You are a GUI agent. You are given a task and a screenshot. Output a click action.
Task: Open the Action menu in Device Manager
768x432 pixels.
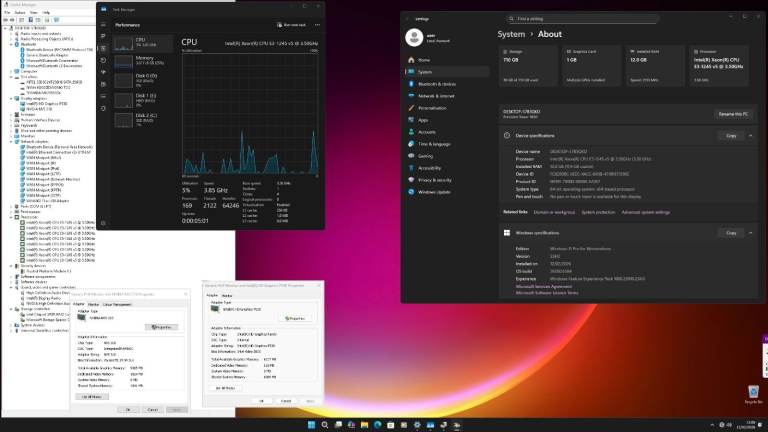(x=20, y=13)
